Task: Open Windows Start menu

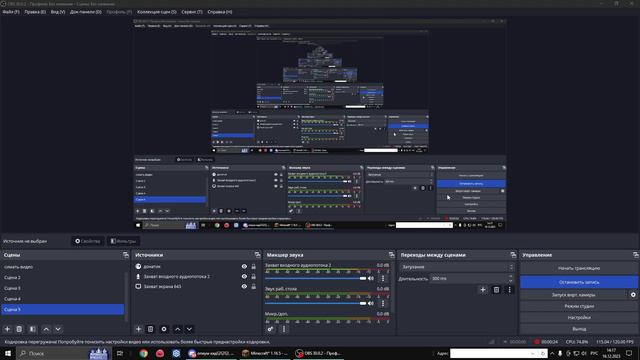Action: pyautogui.click(x=8, y=353)
